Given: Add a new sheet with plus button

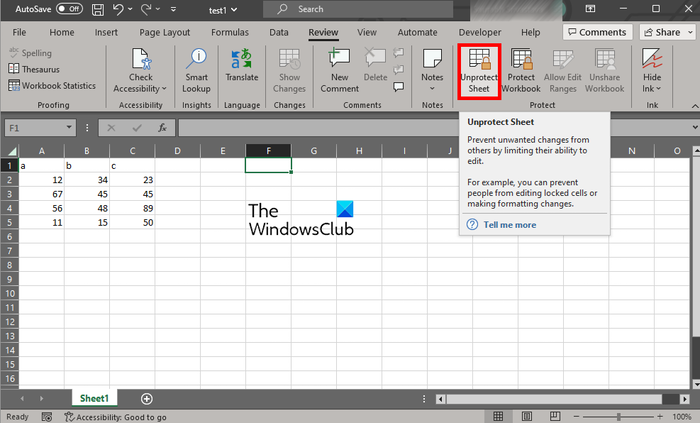Looking at the screenshot, I should tap(147, 399).
